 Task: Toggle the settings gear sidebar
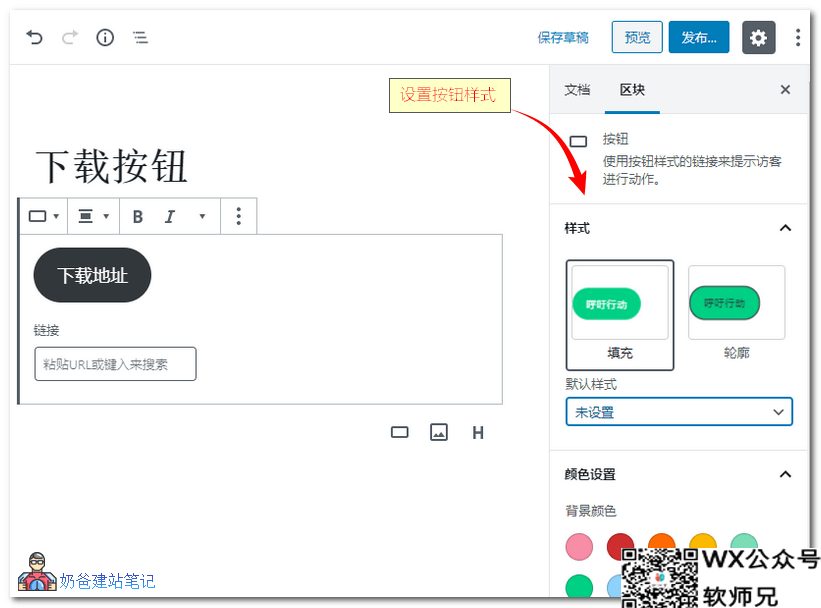[758, 38]
